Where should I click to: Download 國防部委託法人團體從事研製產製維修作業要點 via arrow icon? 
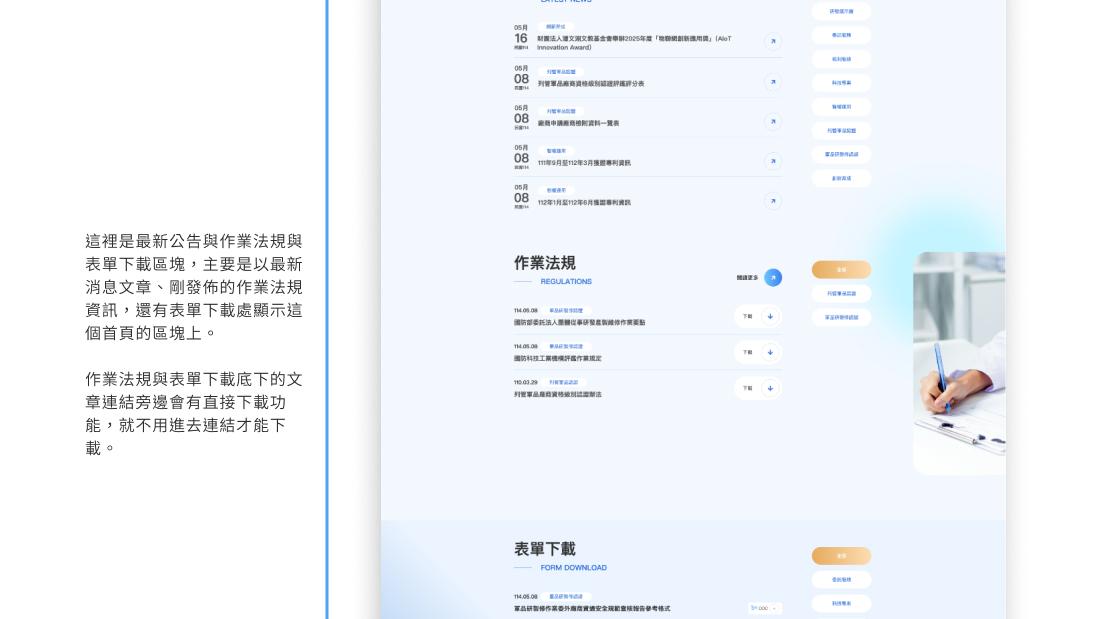coord(770,316)
